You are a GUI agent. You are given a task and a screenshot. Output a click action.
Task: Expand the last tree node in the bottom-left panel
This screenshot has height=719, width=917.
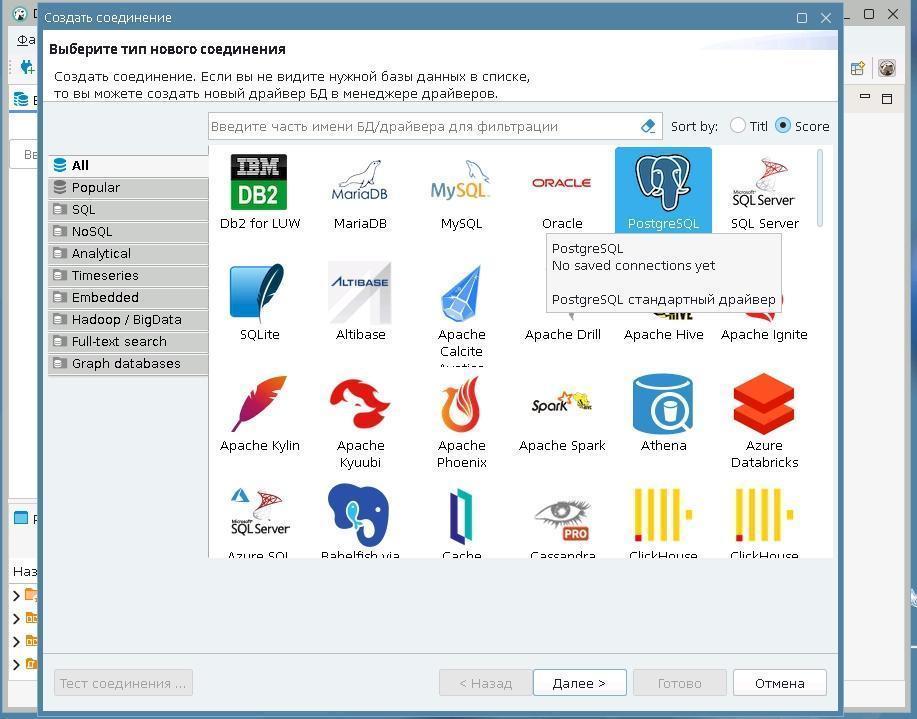pos(16,664)
